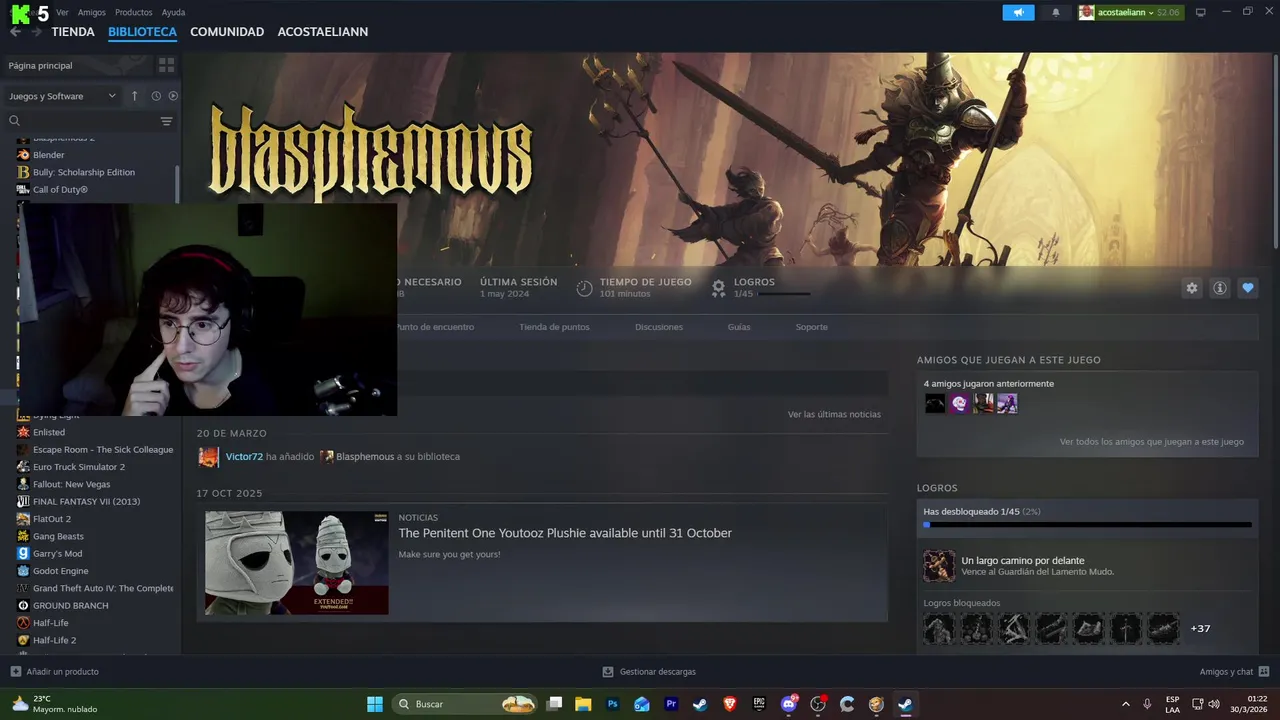Click the Garry's Mod game icon
This screenshot has width=1280, height=720.
23,554
